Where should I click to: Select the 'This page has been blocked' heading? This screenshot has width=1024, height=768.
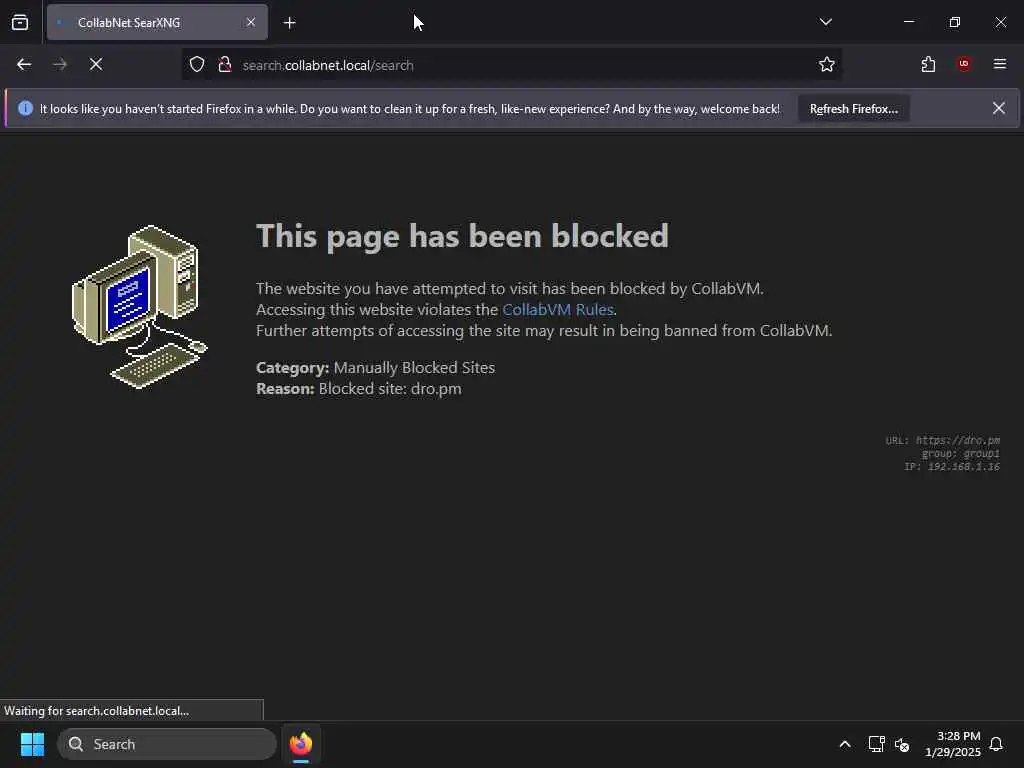[x=462, y=236]
